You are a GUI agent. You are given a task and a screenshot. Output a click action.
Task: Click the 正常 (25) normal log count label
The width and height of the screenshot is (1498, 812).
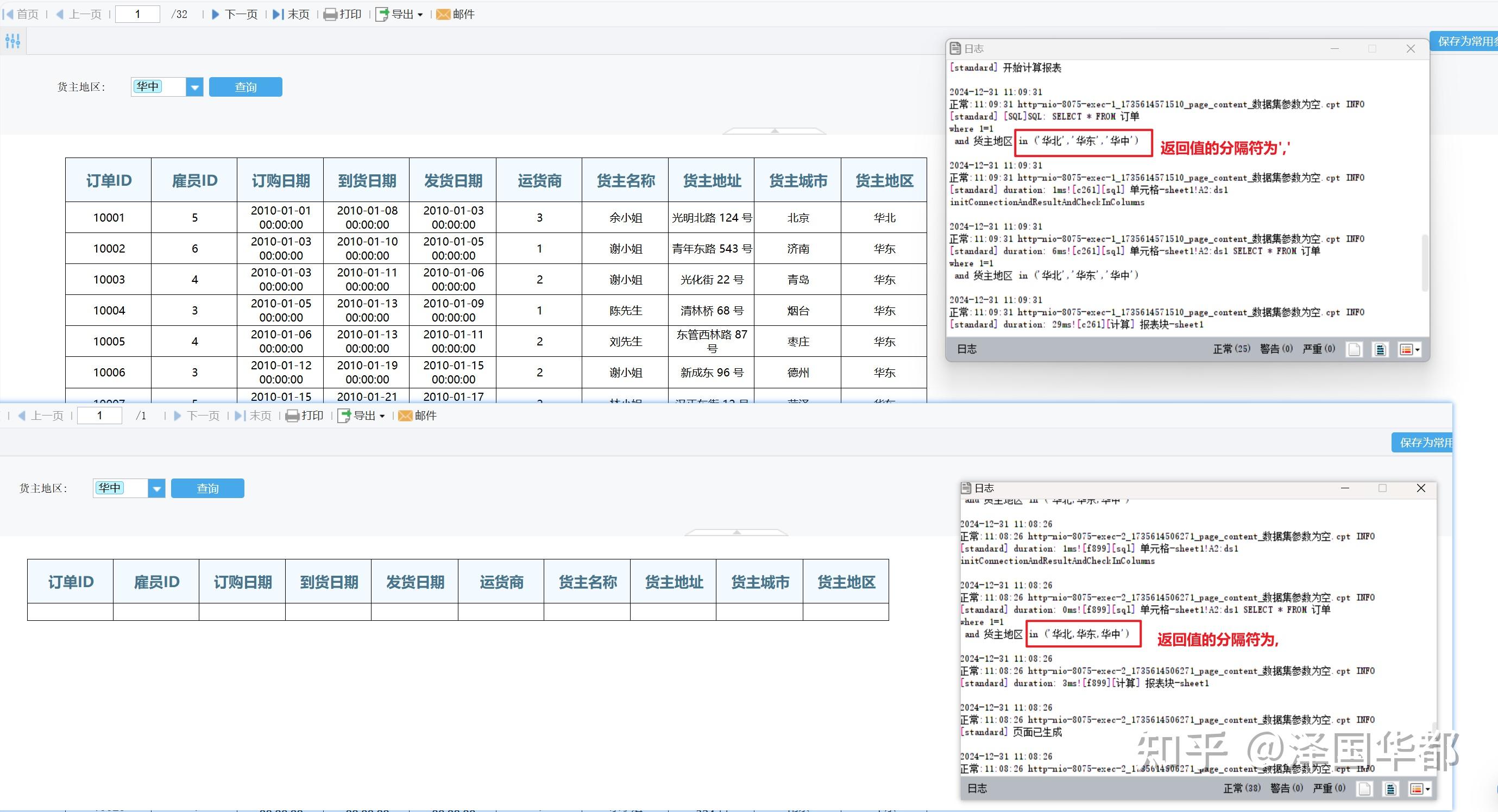[1231, 348]
